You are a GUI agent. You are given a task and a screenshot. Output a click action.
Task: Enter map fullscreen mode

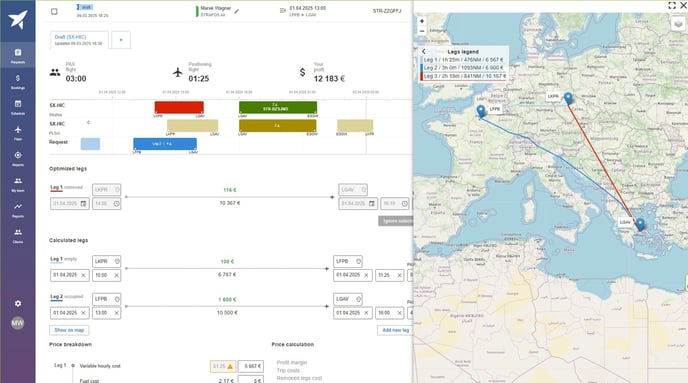[x=672, y=5]
